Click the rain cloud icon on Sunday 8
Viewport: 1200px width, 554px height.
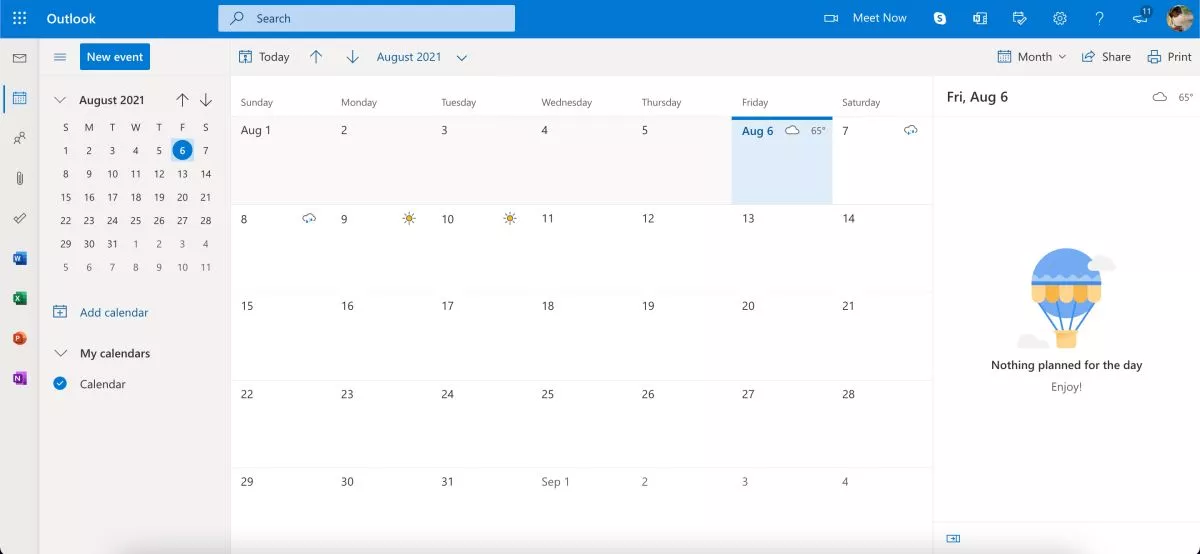pyautogui.click(x=309, y=218)
